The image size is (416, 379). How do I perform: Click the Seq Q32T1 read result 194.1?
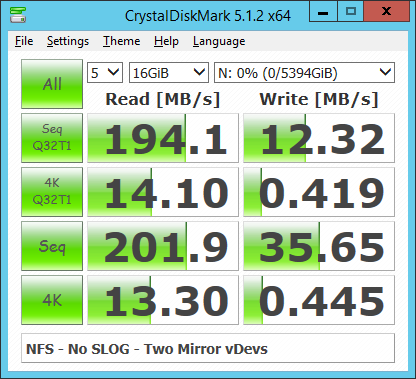click(163, 138)
